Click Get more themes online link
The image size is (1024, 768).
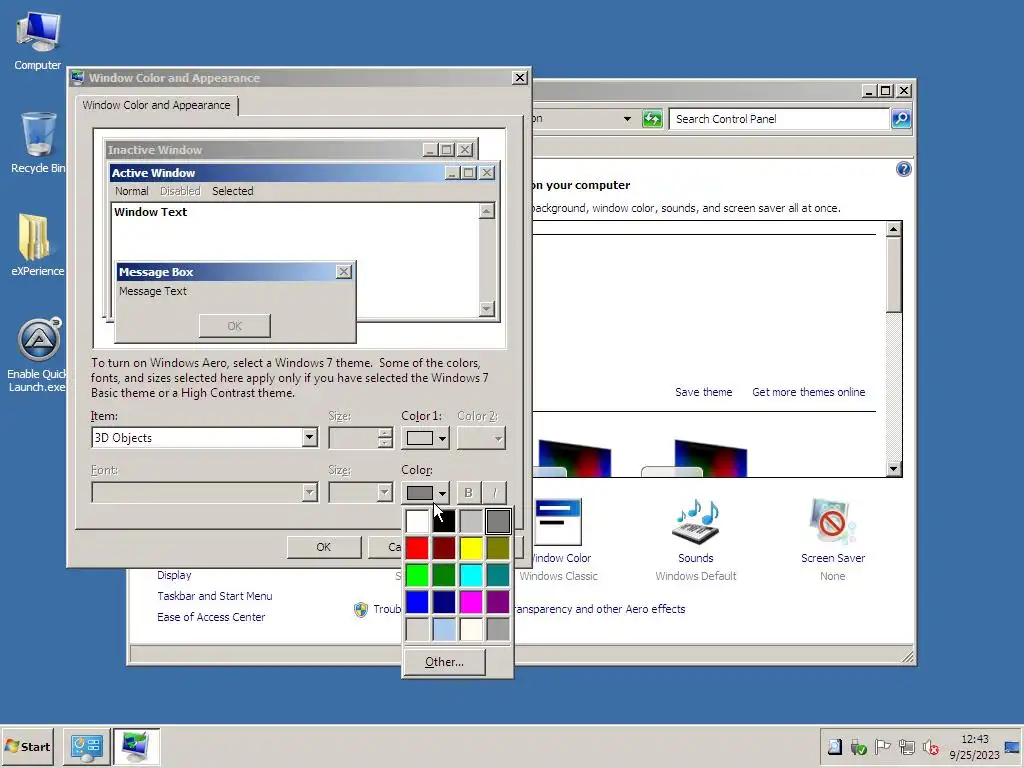808,392
